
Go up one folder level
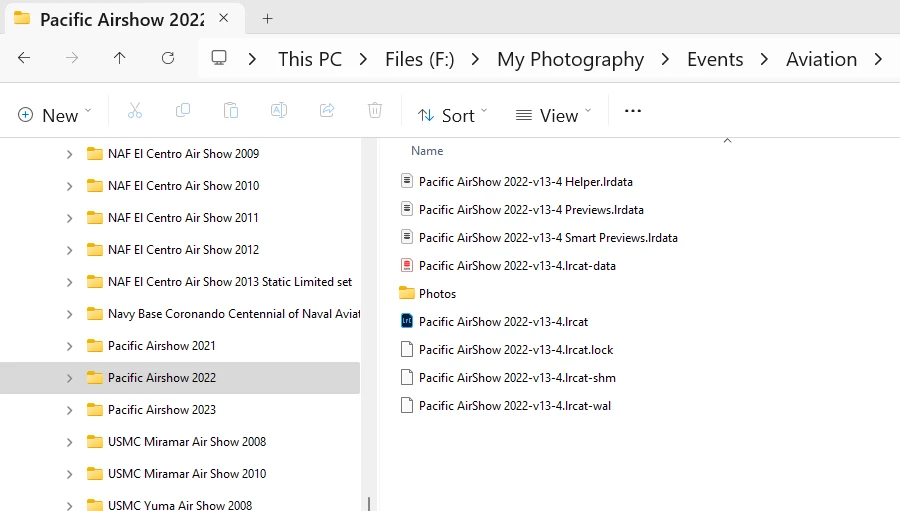click(119, 58)
